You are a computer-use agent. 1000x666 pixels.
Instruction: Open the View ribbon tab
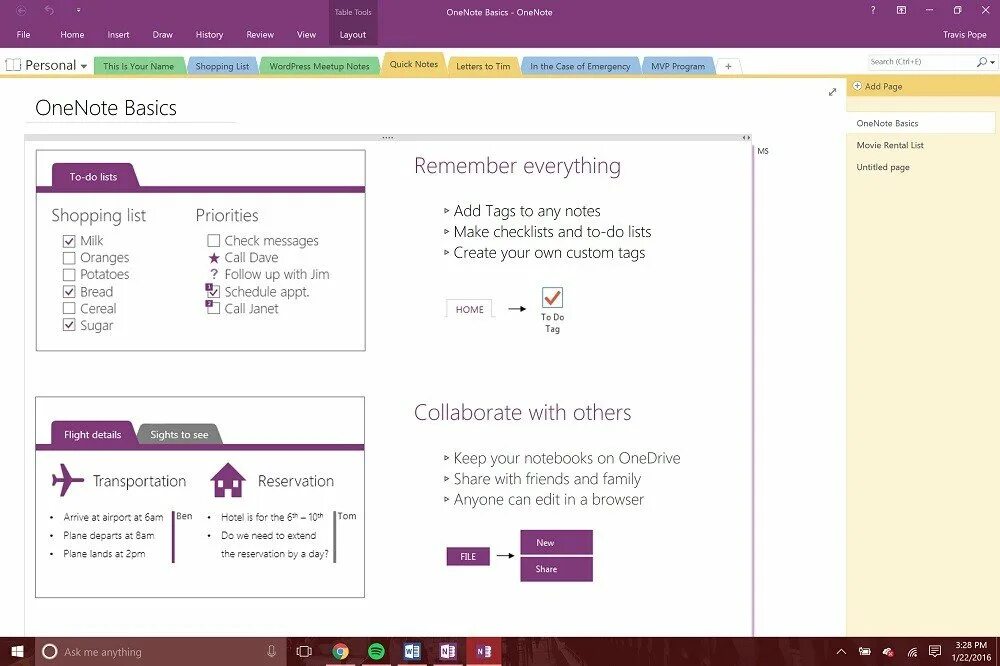tap(306, 34)
